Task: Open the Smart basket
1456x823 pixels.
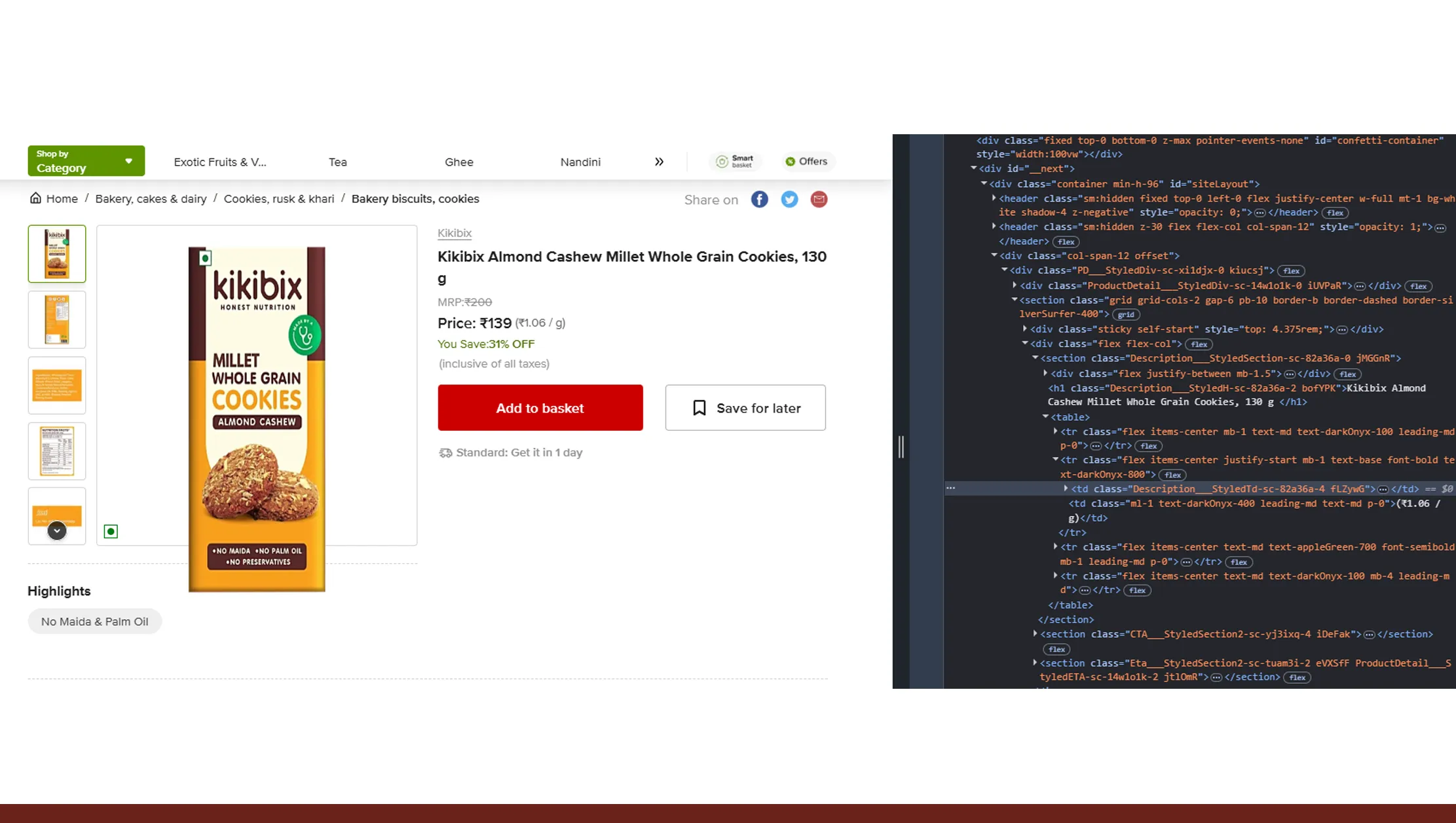Action: pyautogui.click(x=735, y=161)
